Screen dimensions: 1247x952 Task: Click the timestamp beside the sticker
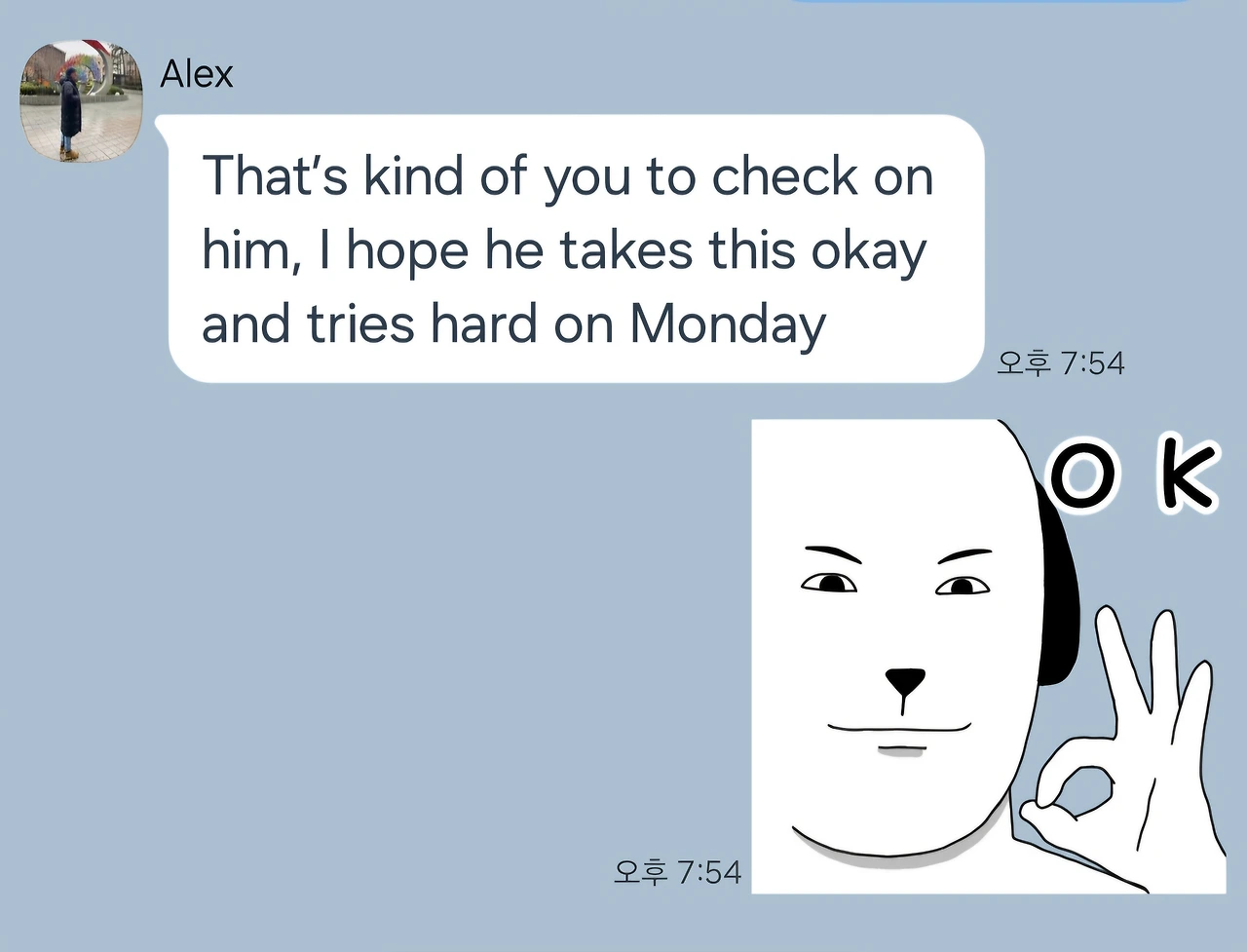677,871
